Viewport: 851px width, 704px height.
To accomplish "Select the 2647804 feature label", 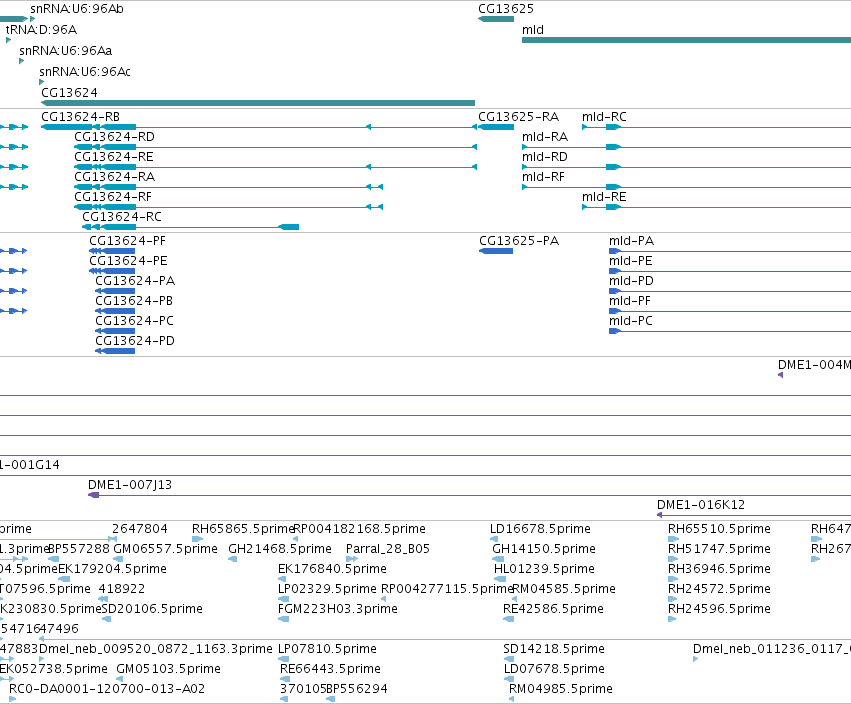I will (x=139, y=529).
